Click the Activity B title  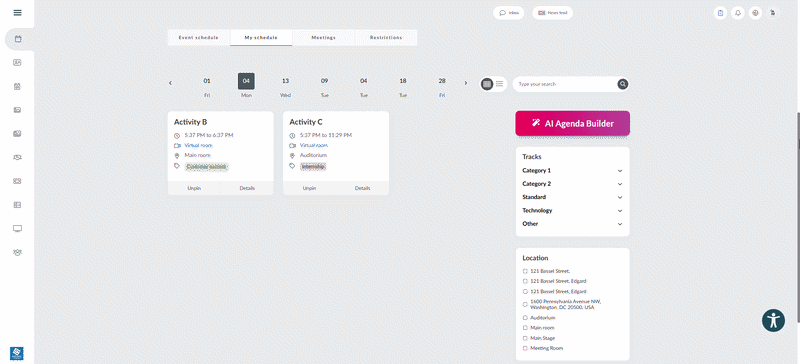(x=190, y=122)
